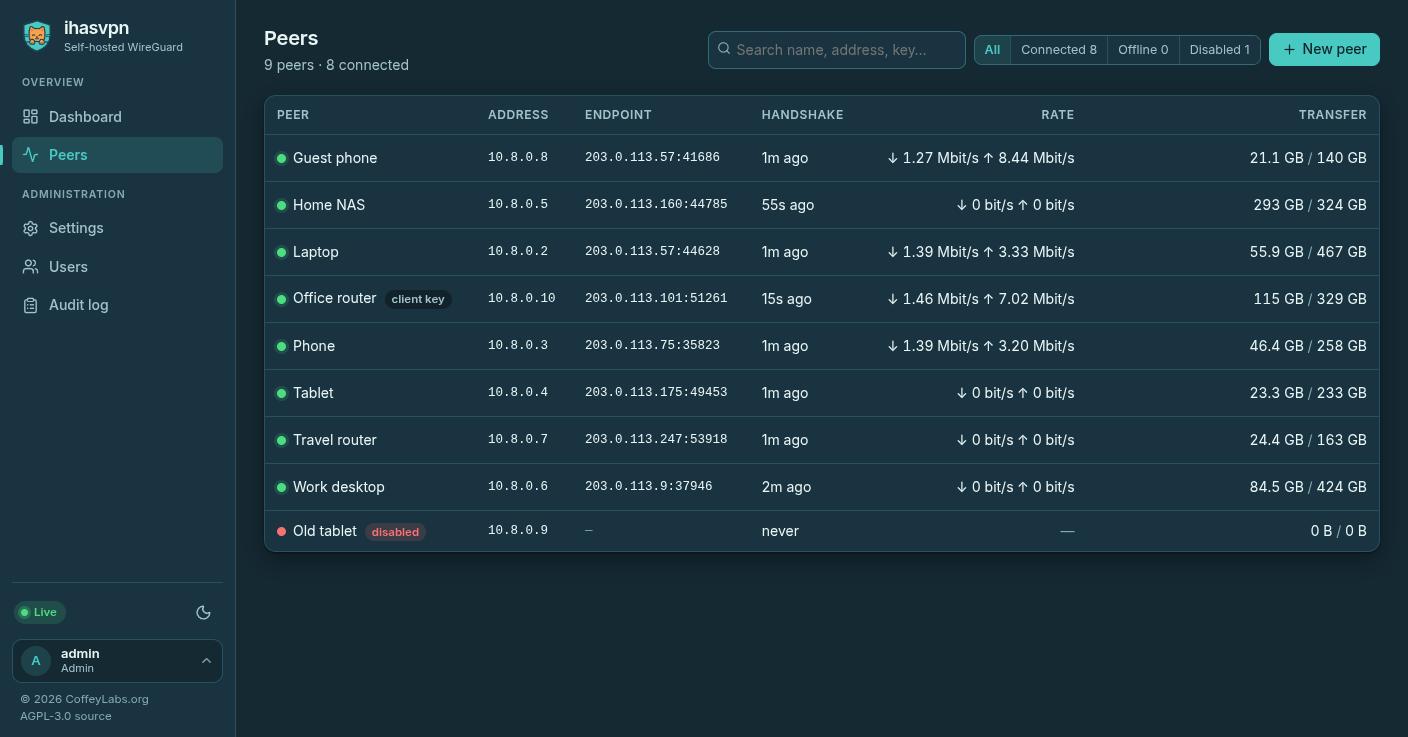Click the admin avatar letter A
This screenshot has width=1408, height=737.
36,661
